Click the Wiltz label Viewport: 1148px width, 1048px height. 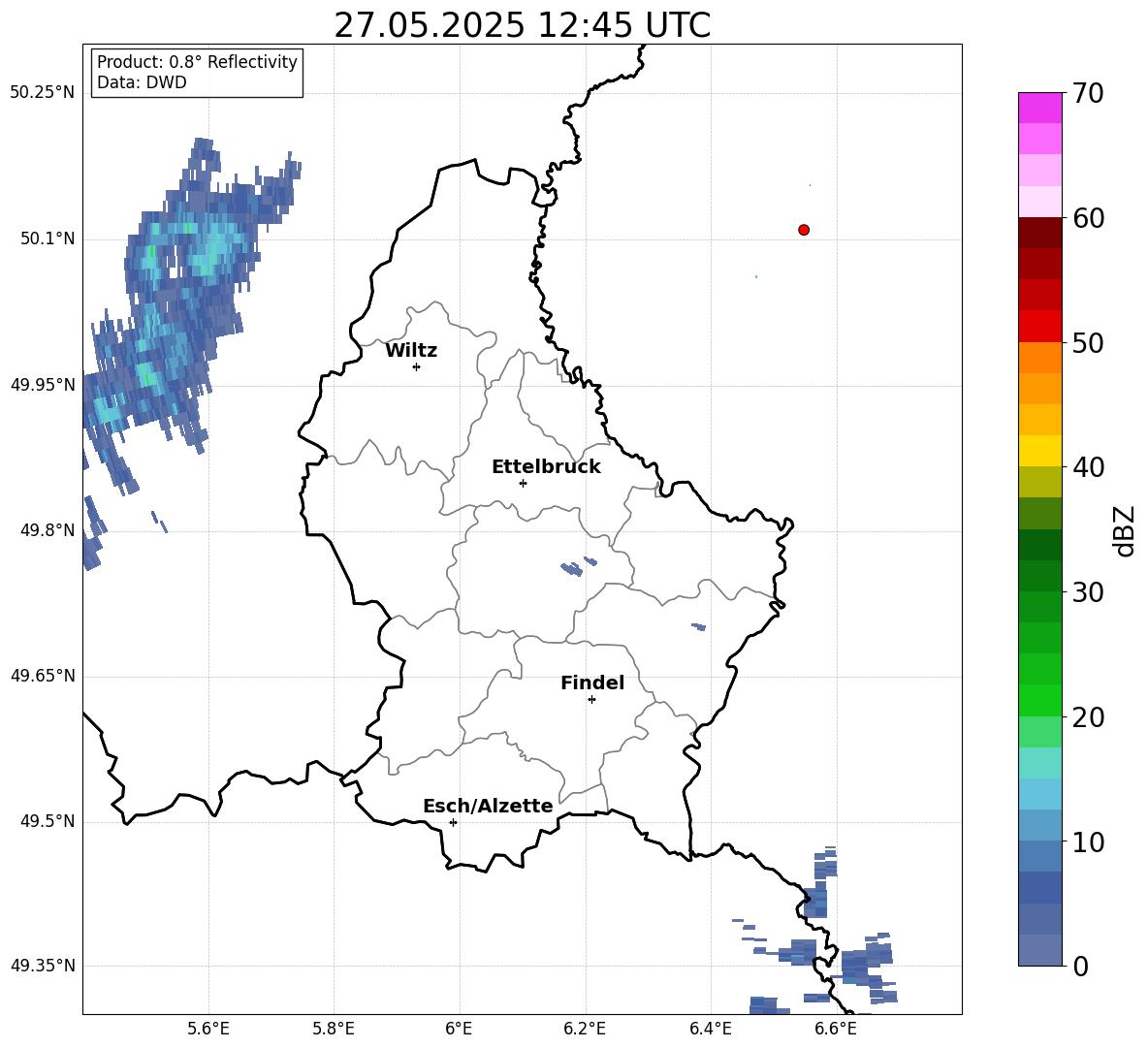tap(411, 351)
